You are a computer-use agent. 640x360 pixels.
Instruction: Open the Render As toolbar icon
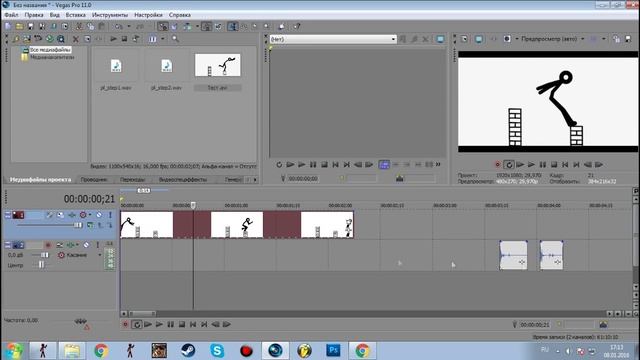pos(53,27)
